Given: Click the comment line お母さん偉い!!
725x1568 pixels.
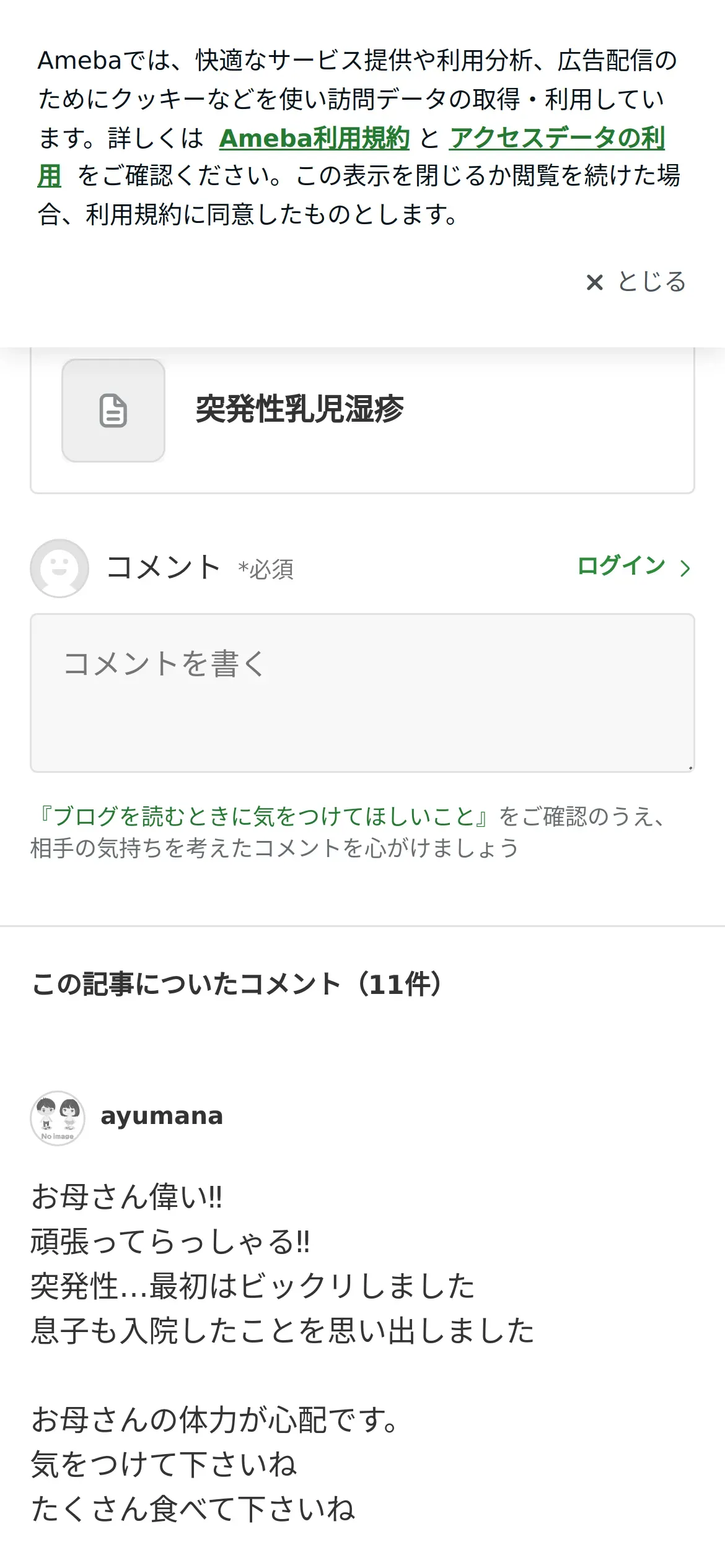Looking at the screenshot, I should [x=127, y=1197].
